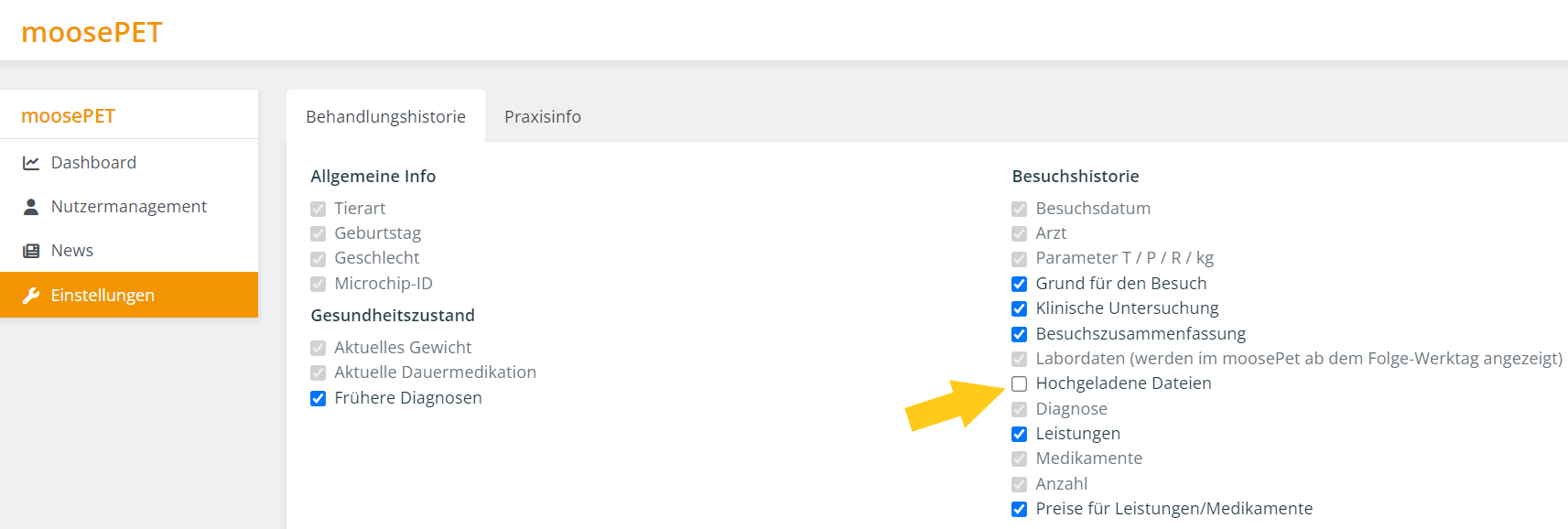Screen dimensions: 1568x529
Task: Click the Nutzermanagement user icon
Action: [31, 207]
